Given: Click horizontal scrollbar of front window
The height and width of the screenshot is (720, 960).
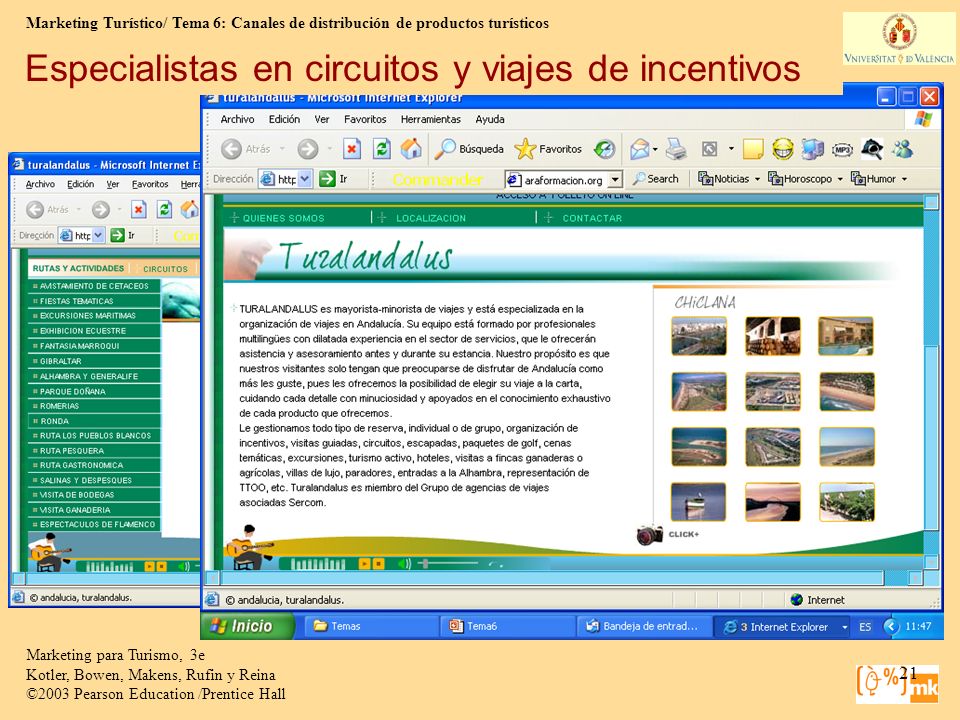Looking at the screenshot, I should coord(553,577).
